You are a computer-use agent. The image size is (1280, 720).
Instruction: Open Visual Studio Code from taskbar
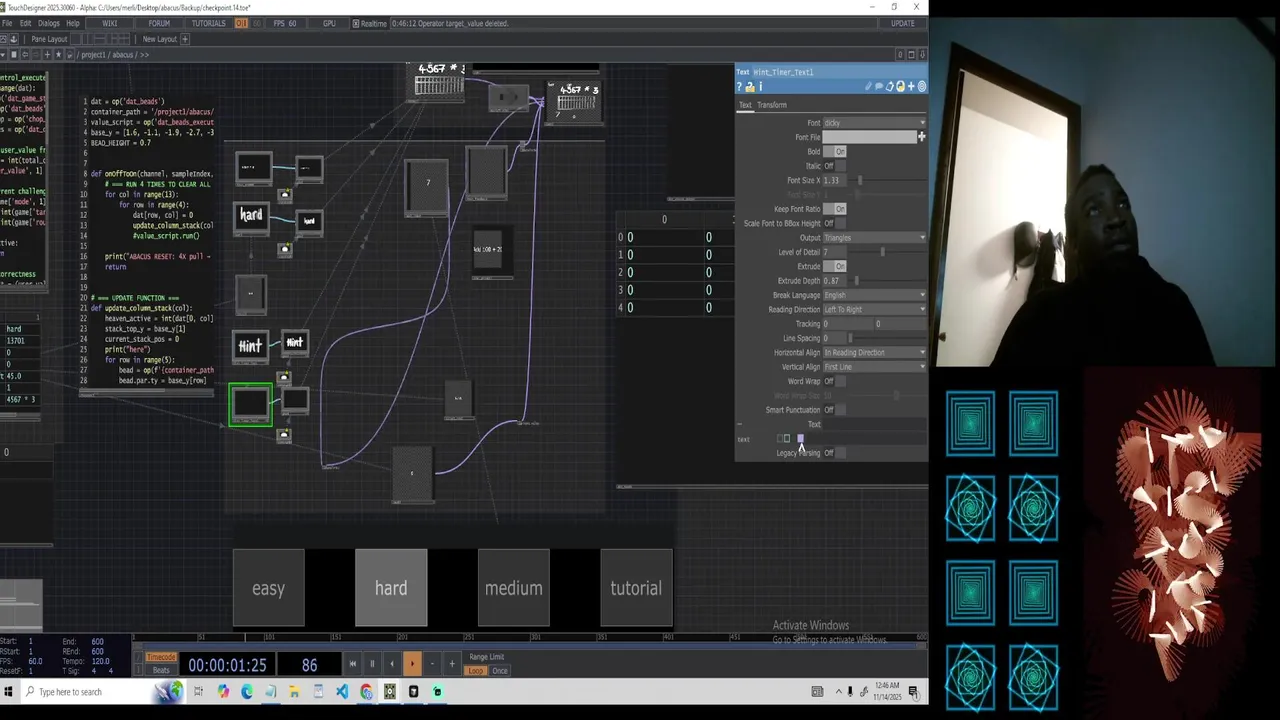point(342,692)
